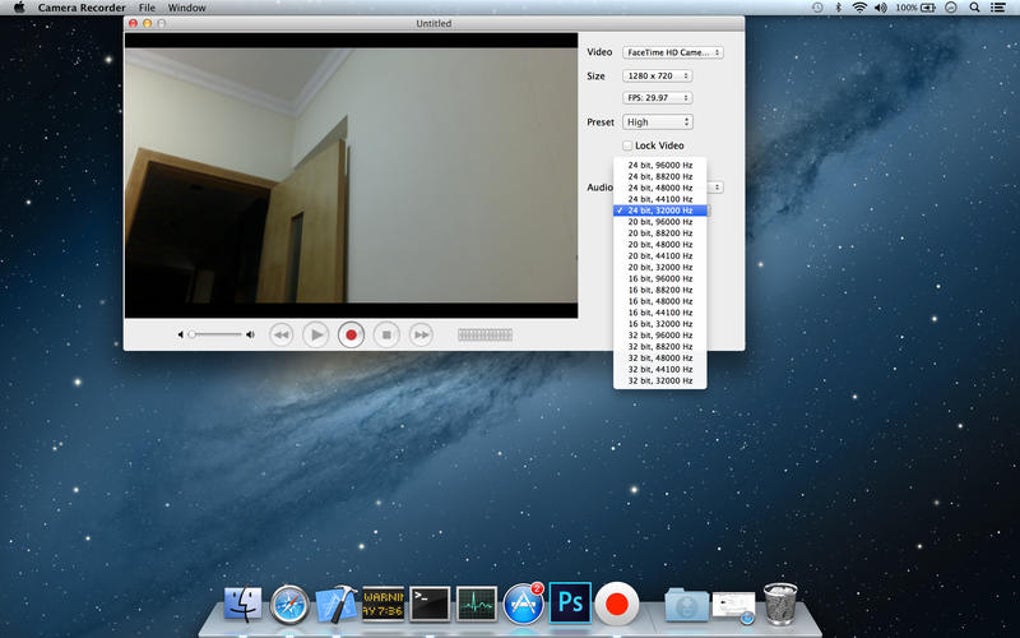Enable the Lock Video checkbox

(x=628, y=146)
